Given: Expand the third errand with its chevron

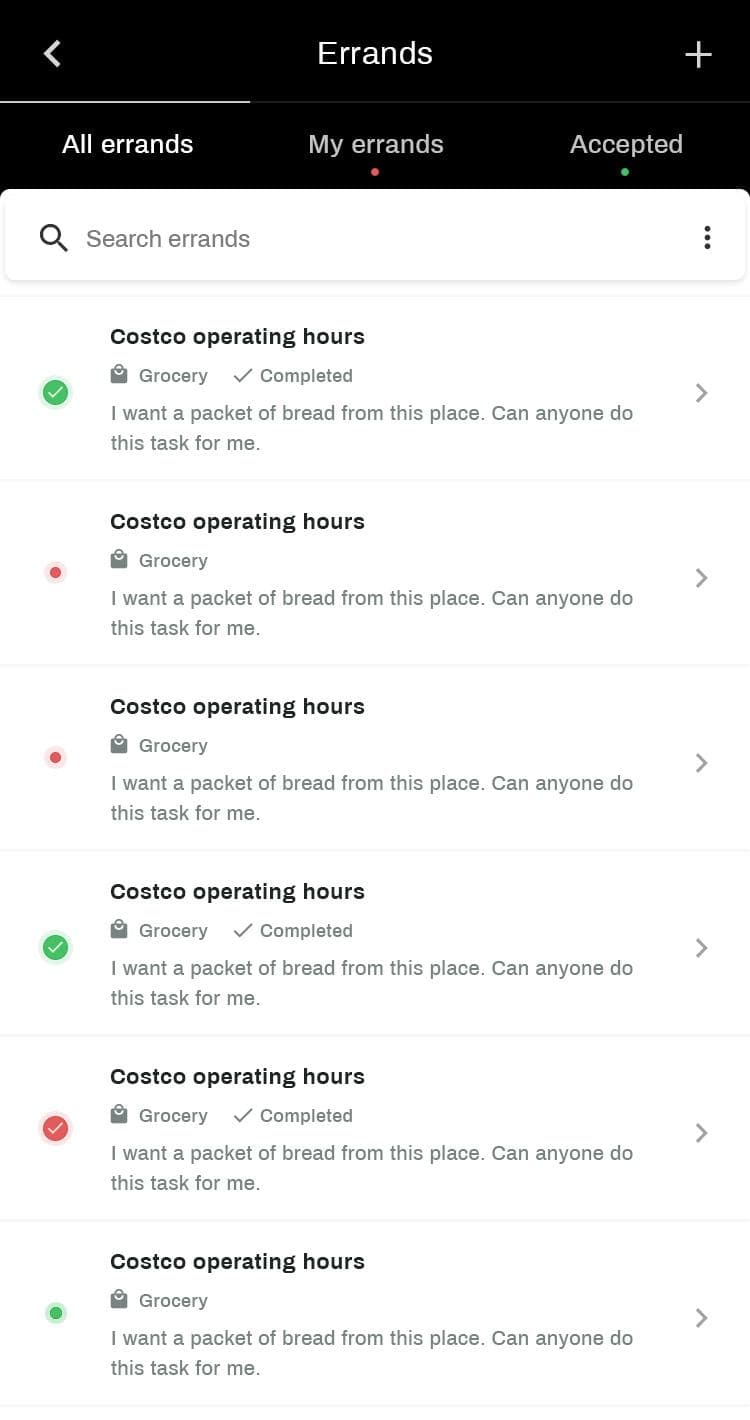Looking at the screenshot, I should (x=701, y=763).
